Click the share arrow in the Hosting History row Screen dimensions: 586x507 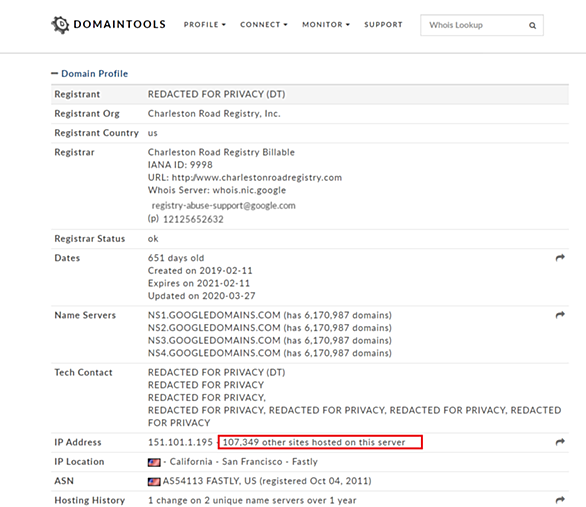coord(560,500)
